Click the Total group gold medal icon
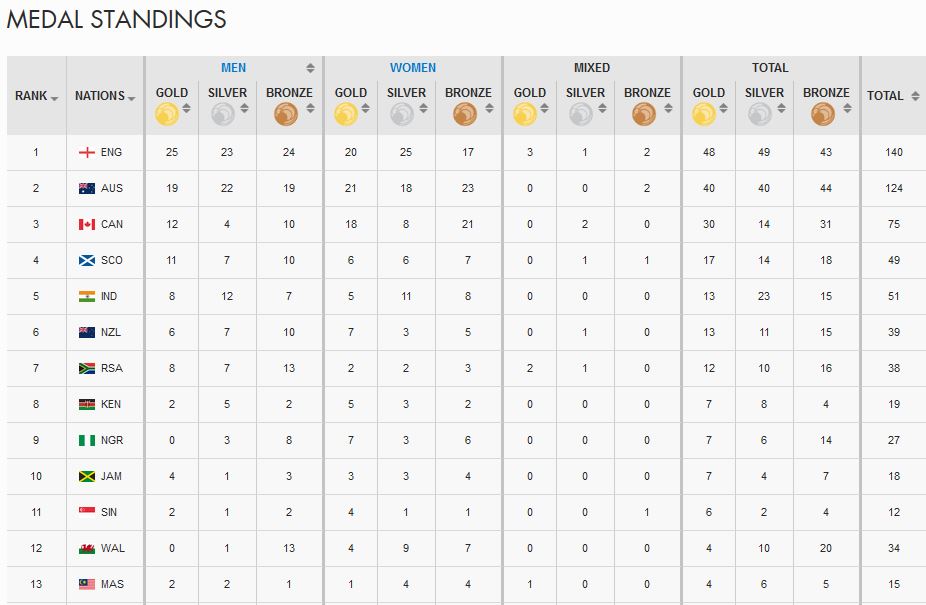 [704, 114]
